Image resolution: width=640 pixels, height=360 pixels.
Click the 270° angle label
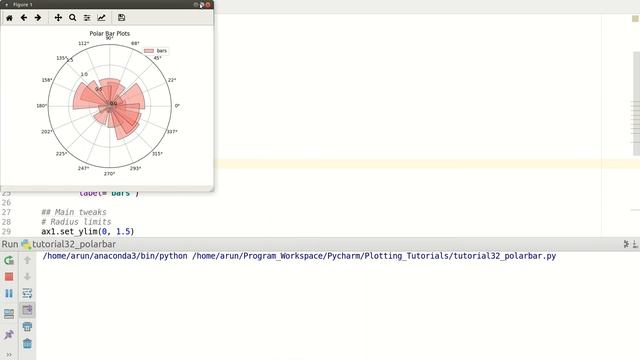[109, 174]
